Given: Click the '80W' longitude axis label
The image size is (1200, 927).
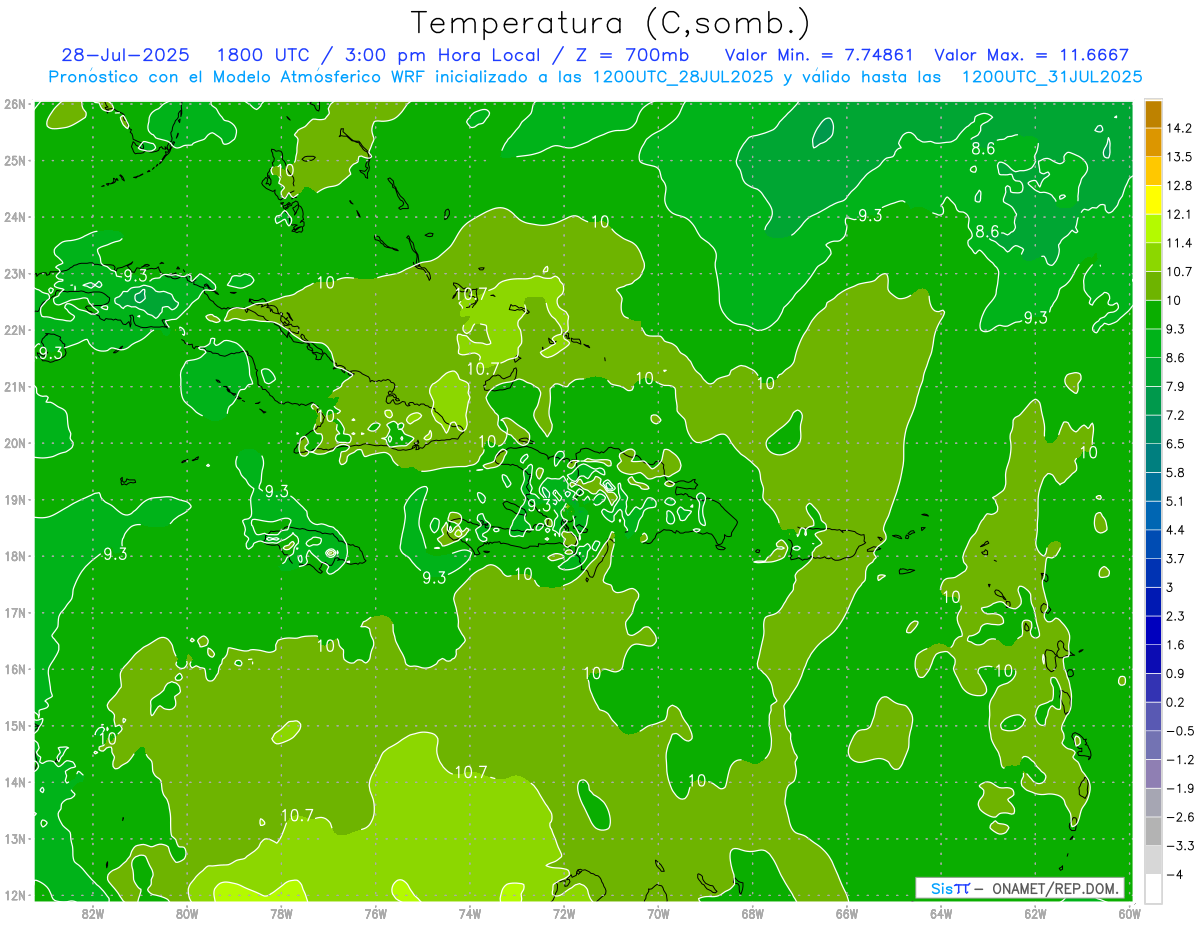Looking at the screenshot, I should [x=186, y=913].
